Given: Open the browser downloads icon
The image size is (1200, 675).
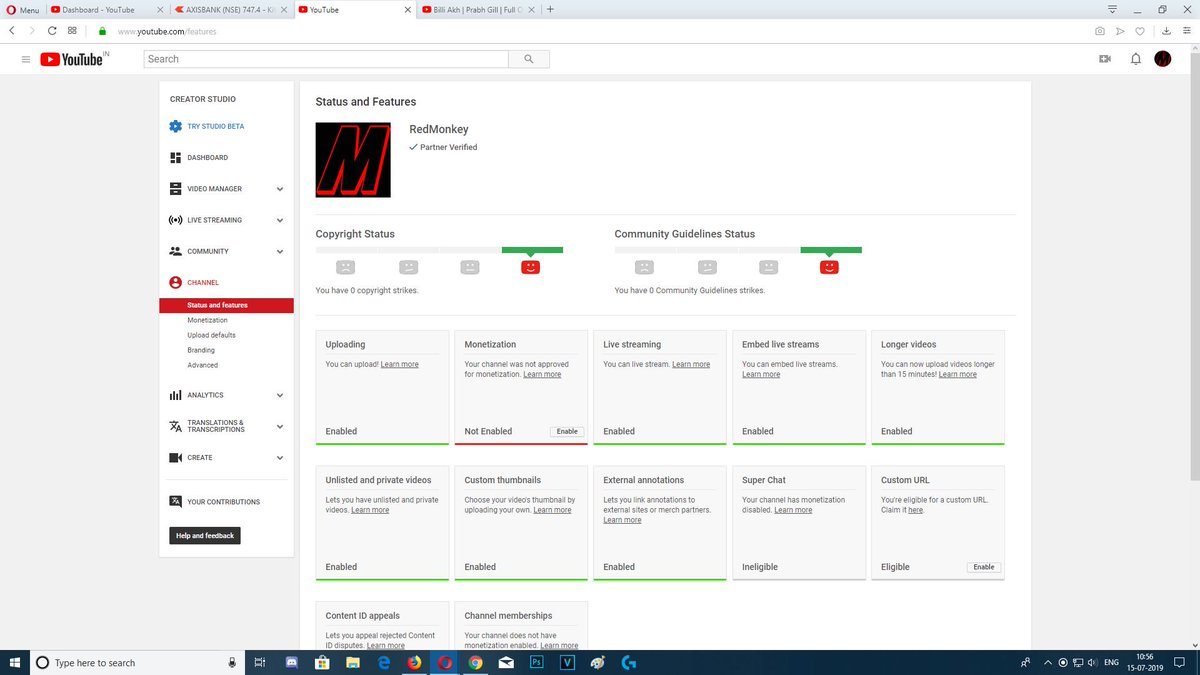Looking at the screenshot, I should point(1166,31).
